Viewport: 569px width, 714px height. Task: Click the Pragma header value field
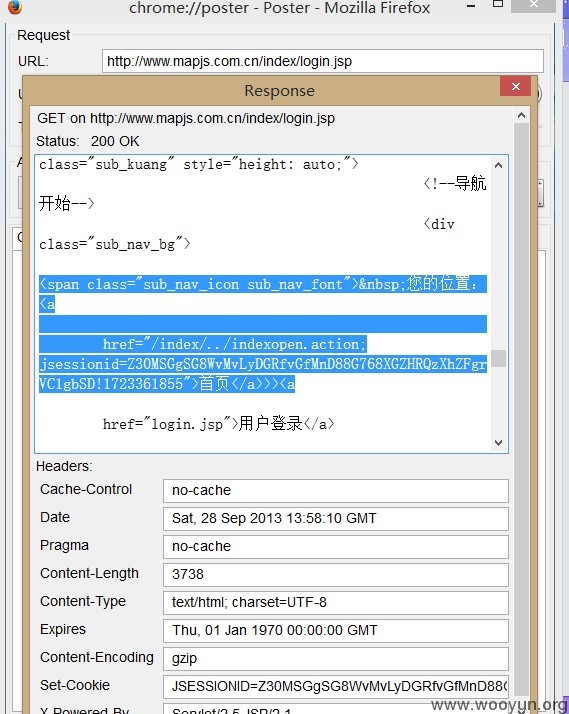[335, 546]
